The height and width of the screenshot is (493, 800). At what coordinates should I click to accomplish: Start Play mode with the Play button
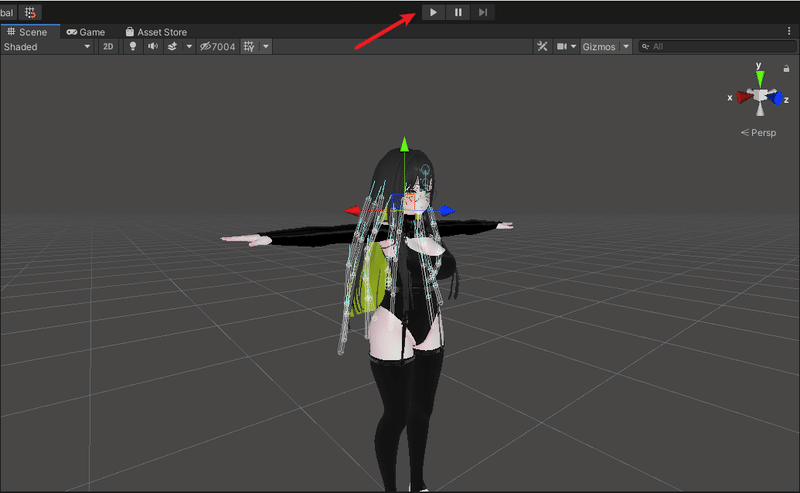(433, 12)
